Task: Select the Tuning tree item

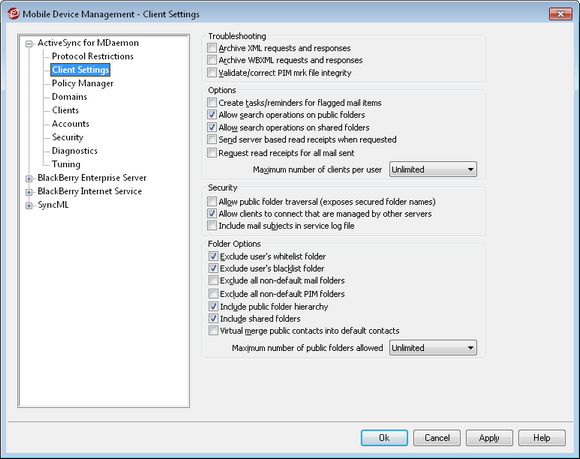Action: click(66, 164)
